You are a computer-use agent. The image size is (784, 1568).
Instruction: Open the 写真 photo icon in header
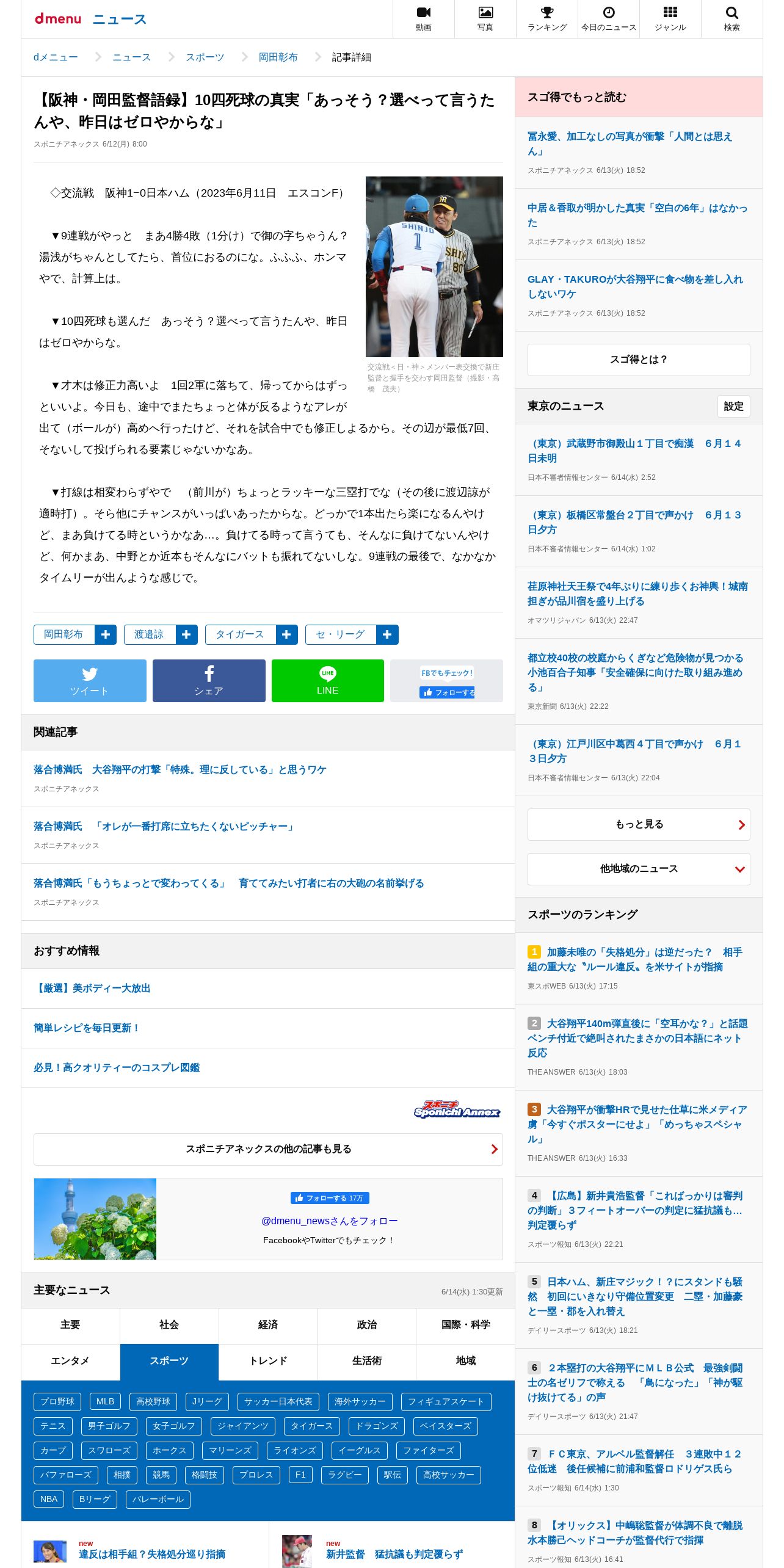pos(485,19)
